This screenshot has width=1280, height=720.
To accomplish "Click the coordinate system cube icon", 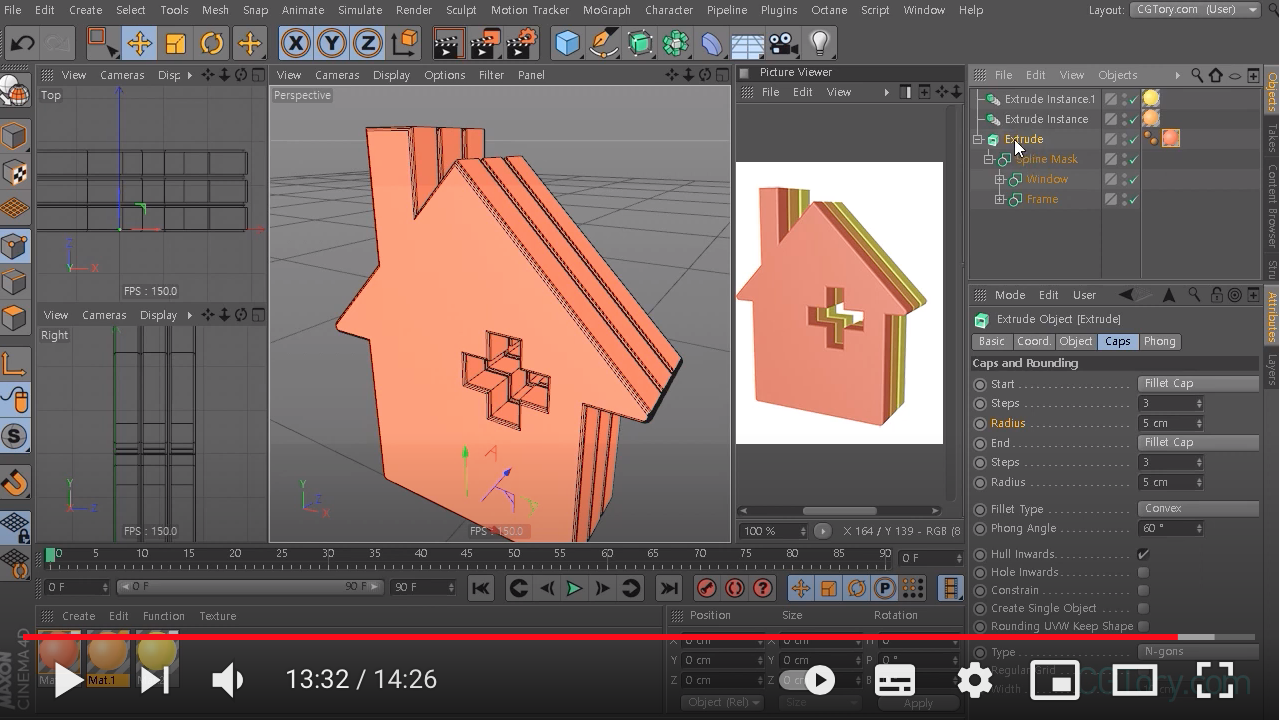I will [x=405, y=43].
